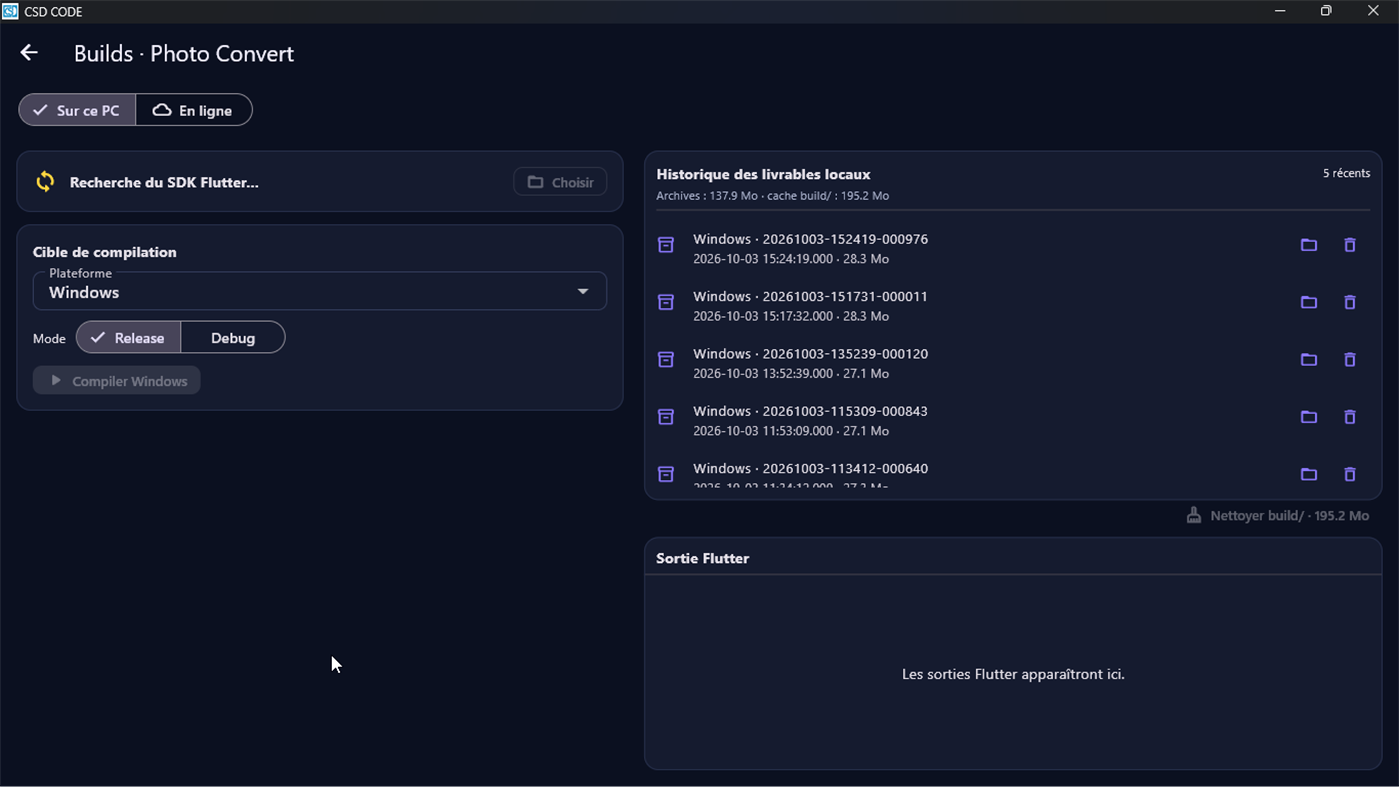Click archive icon of build 20261003-152419-000976
Viewport: 1399px width, 787px height.
pyautogui.click(x=666, y=245)
